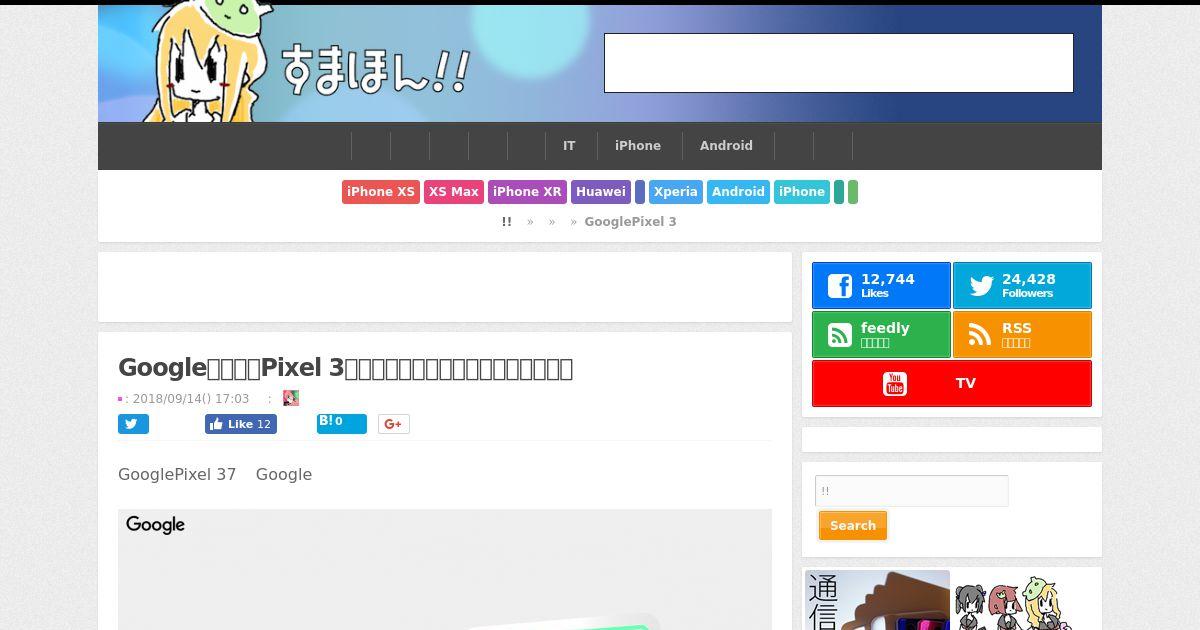Click the Hatena B! bookmark button
Screen dimensions: 1200x630
(342, 424)
